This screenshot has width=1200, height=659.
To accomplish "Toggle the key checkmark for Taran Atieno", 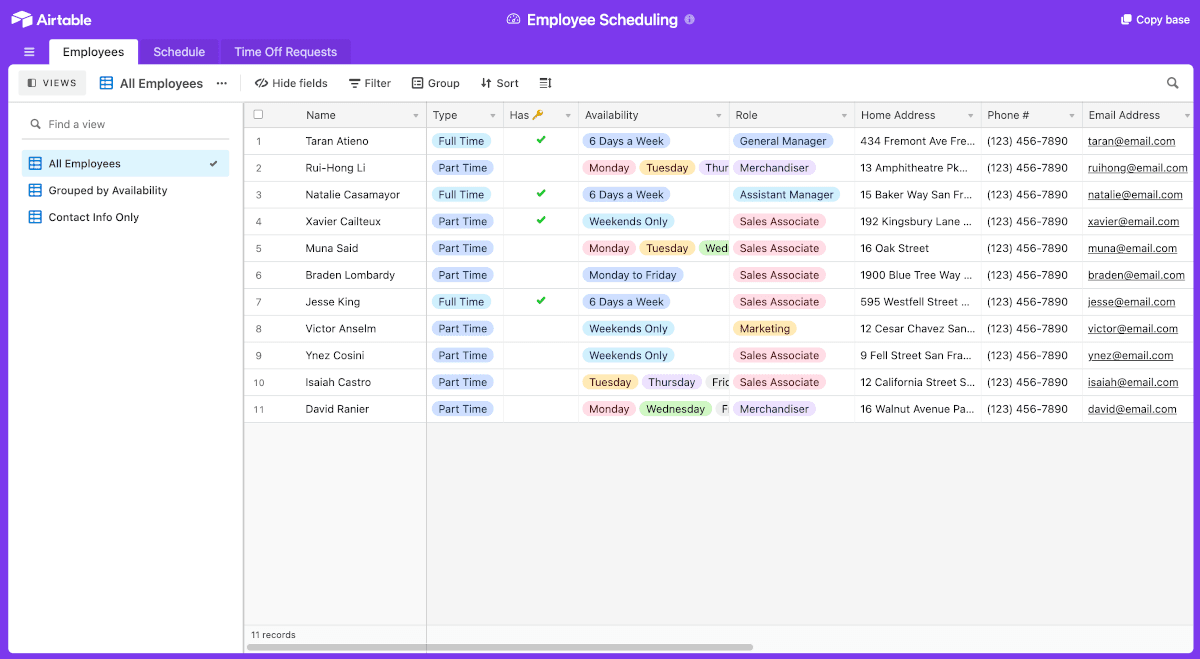I will 541,141.
